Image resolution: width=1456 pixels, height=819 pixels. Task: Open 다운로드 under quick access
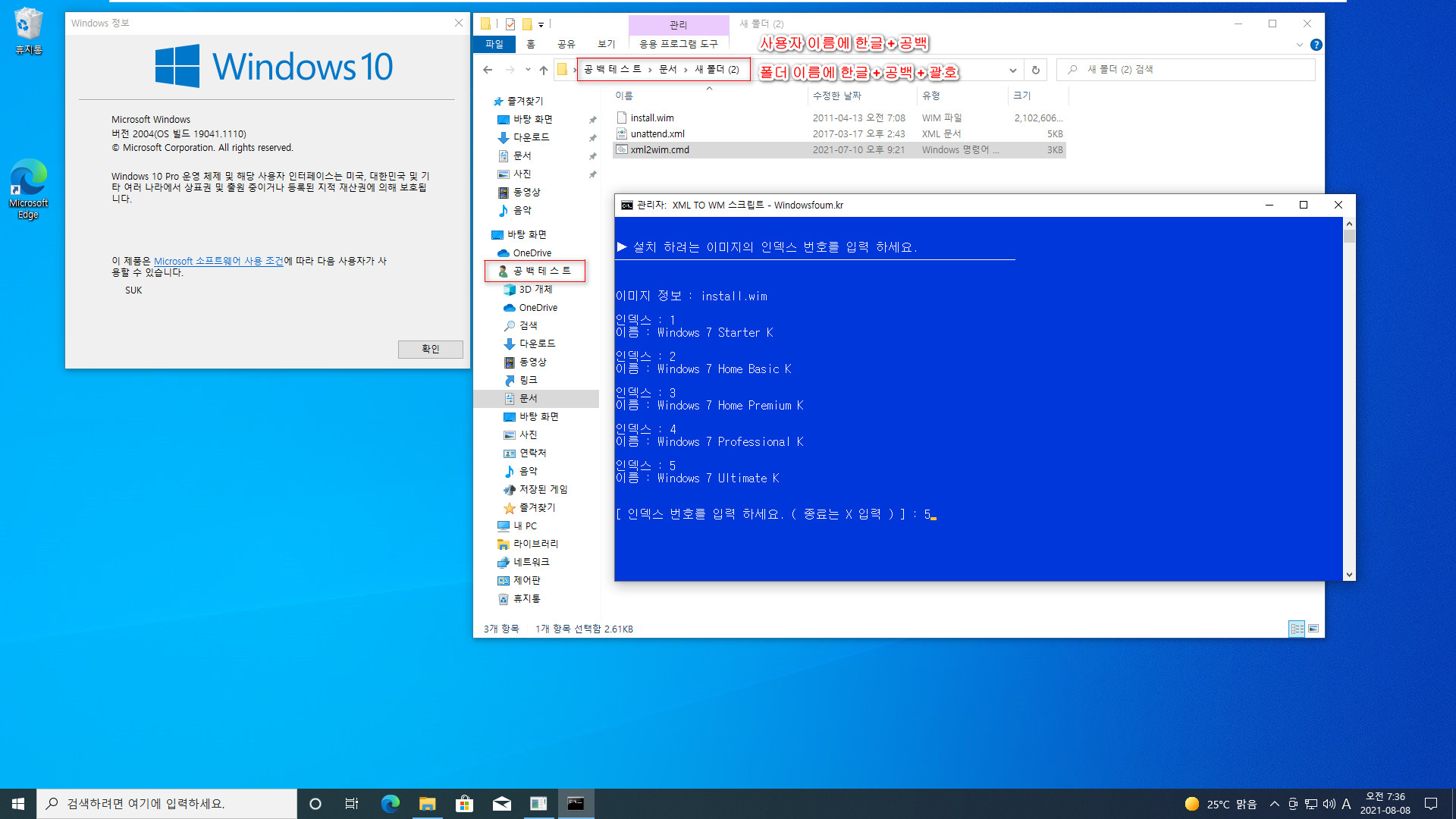point(531,137)
